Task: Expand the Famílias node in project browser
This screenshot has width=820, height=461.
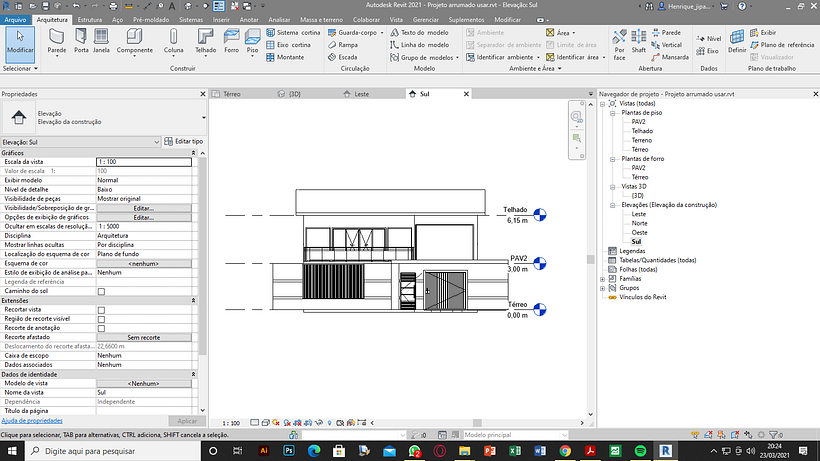Action: pyautogui.click(x=603, y=279)
